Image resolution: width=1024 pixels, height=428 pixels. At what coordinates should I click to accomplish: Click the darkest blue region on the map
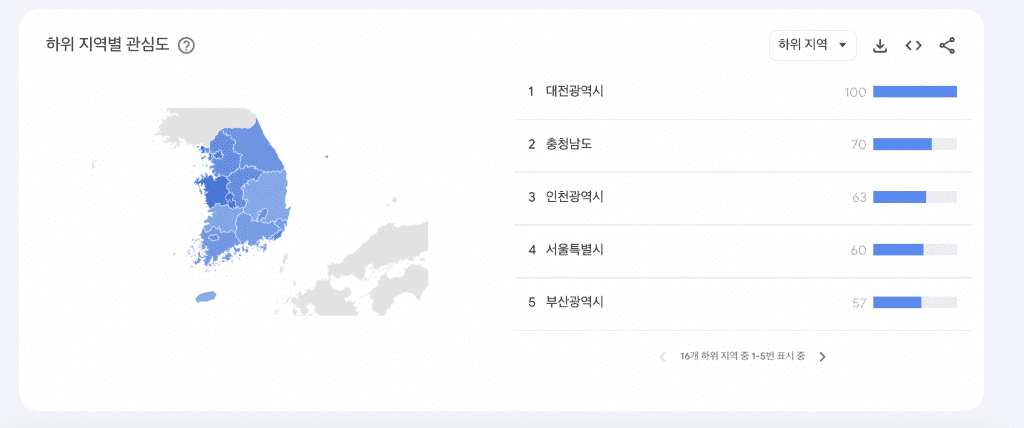[x=215, y=193]
